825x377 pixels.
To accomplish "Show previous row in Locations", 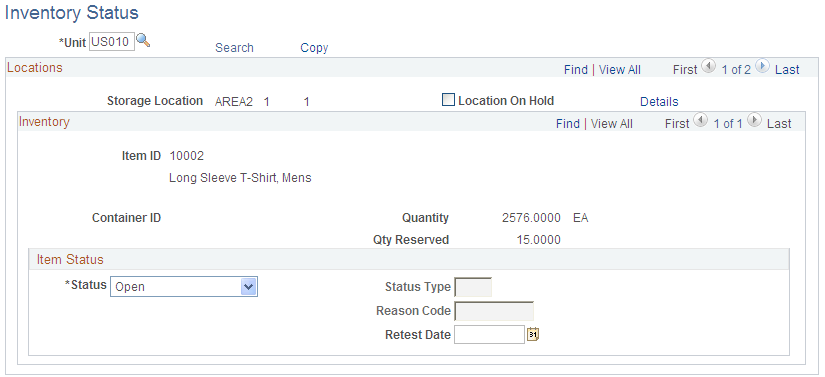I will coord(709,67).
